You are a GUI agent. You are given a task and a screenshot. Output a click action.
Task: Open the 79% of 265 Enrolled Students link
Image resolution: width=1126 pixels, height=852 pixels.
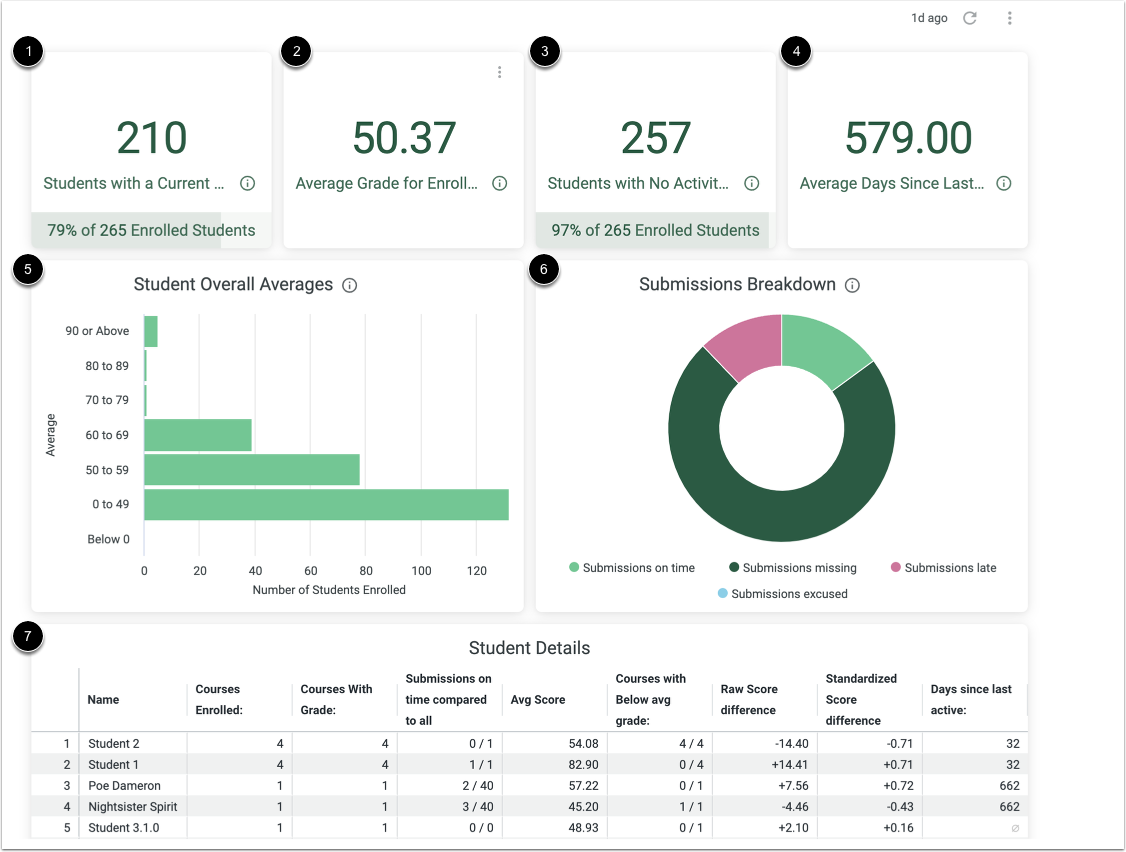[x=150, y=229]
